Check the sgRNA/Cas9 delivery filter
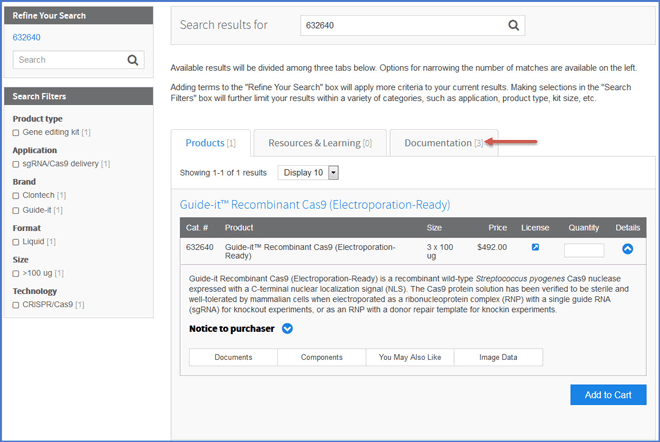The image size is (660, 442). coord(16,164)
